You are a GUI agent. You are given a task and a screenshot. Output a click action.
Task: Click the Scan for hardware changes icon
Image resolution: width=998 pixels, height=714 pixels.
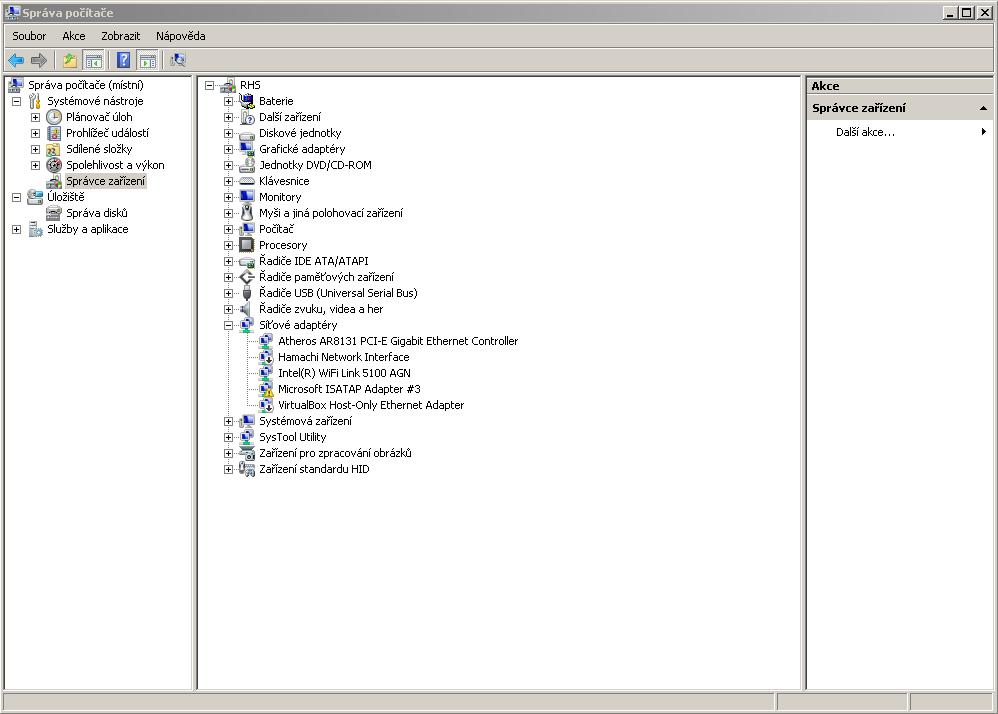click(x=178, y=60)
